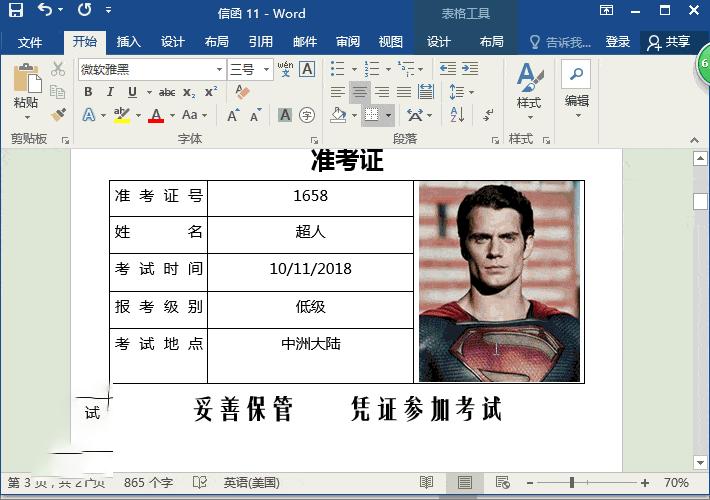Image resolution: width=710 pixels, height=500 pixels.
Task: Open the phonetic guide (wén) tool
Action: [x=285, y=69]
